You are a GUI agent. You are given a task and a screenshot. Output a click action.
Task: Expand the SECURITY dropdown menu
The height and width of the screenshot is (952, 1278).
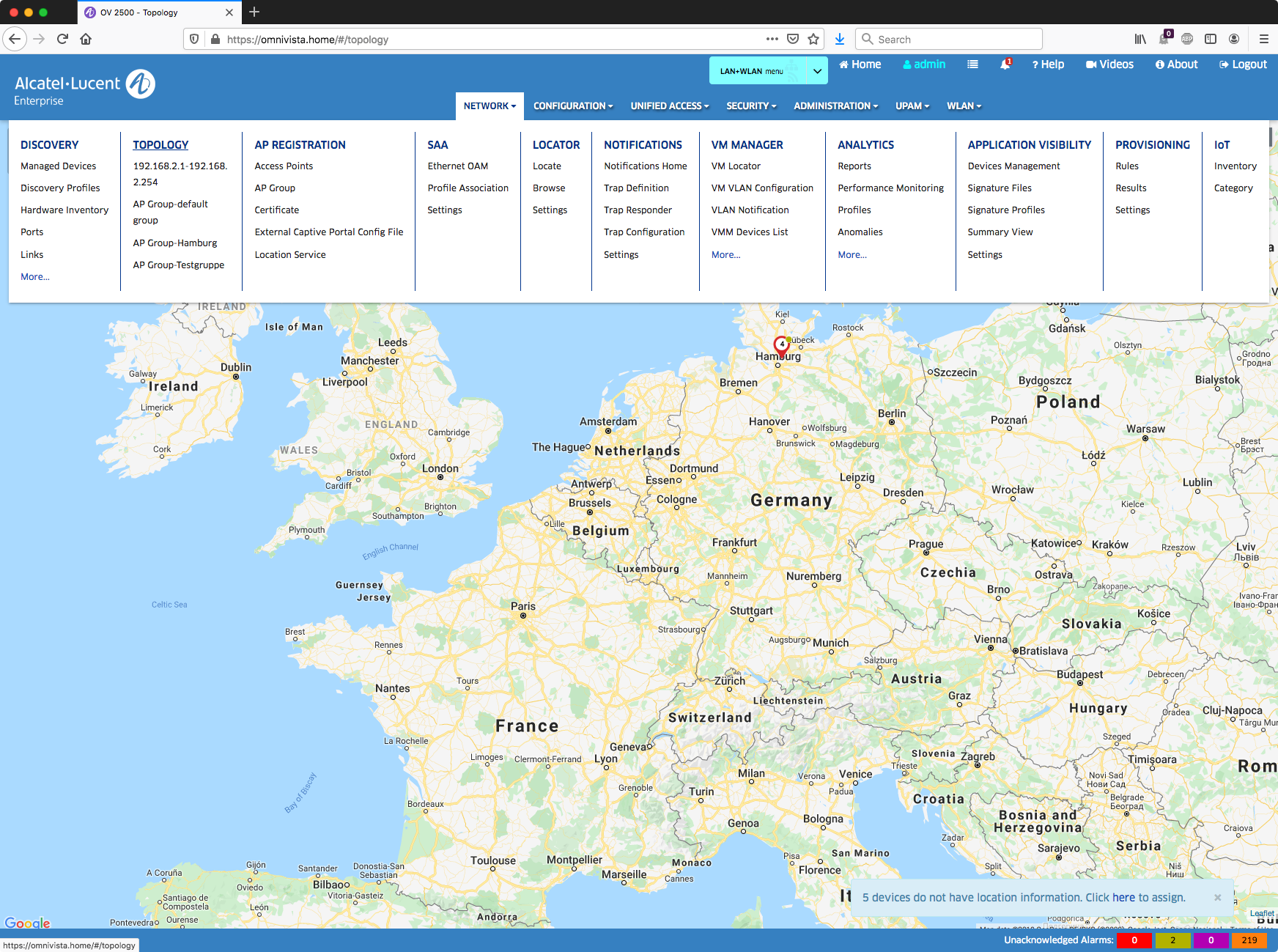coord(751,106)
